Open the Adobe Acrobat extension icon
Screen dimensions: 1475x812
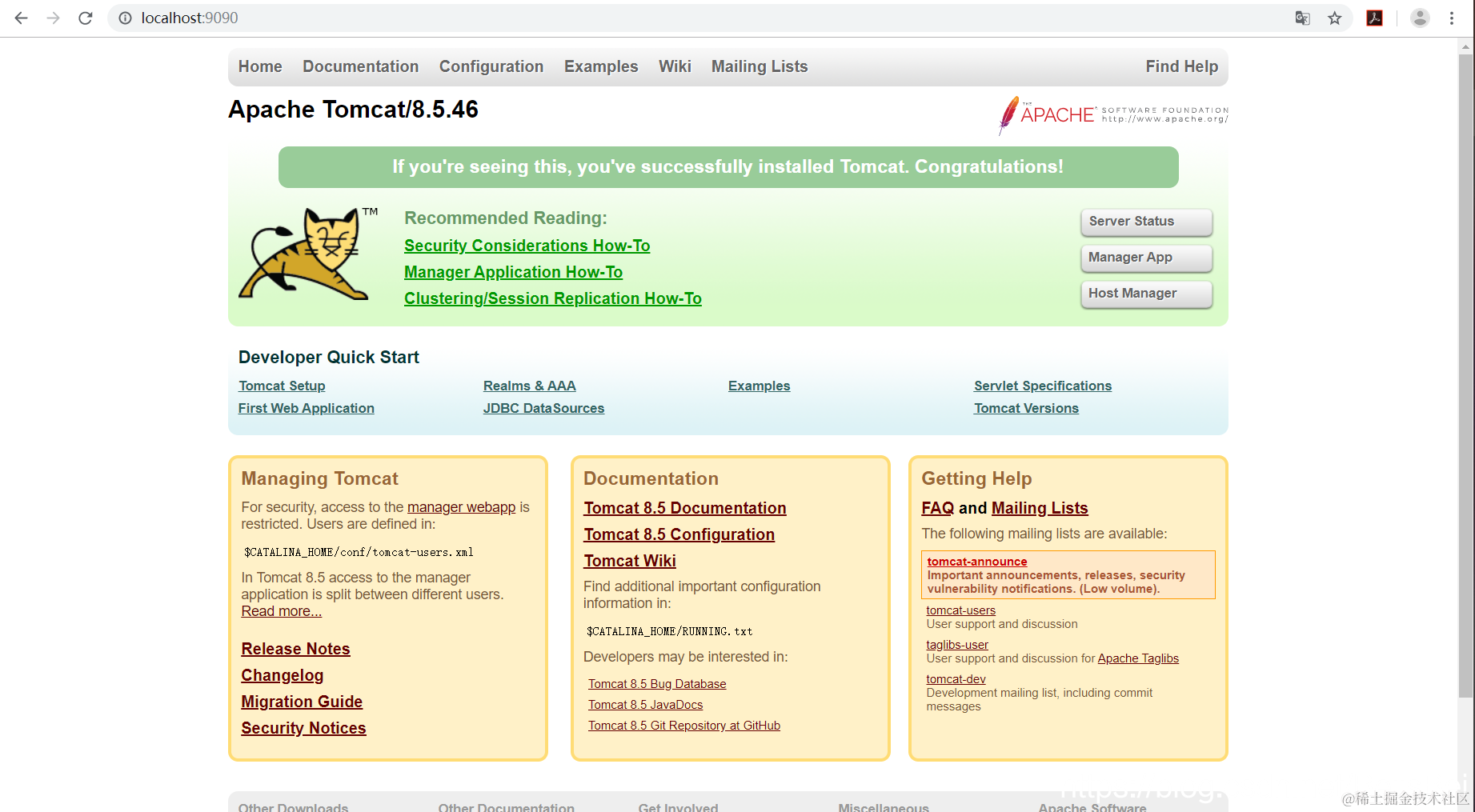tap(1375, 18)
